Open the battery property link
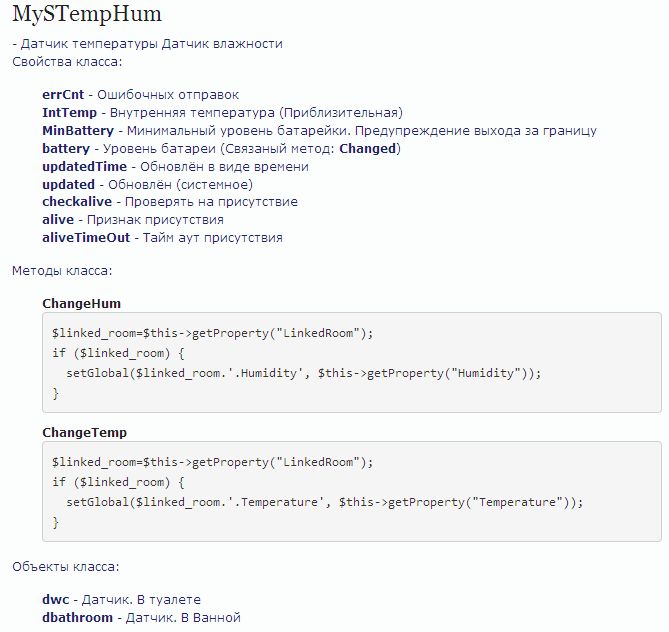This screenshot has width=669, height=632. (x=66, y=149)
